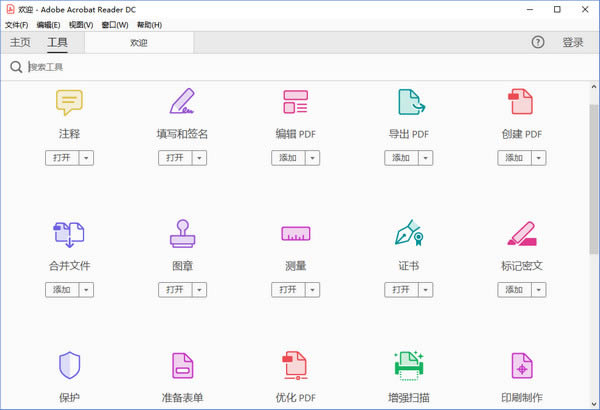
Task: Click the 打开 button under 测量
Action: point(288,290)
